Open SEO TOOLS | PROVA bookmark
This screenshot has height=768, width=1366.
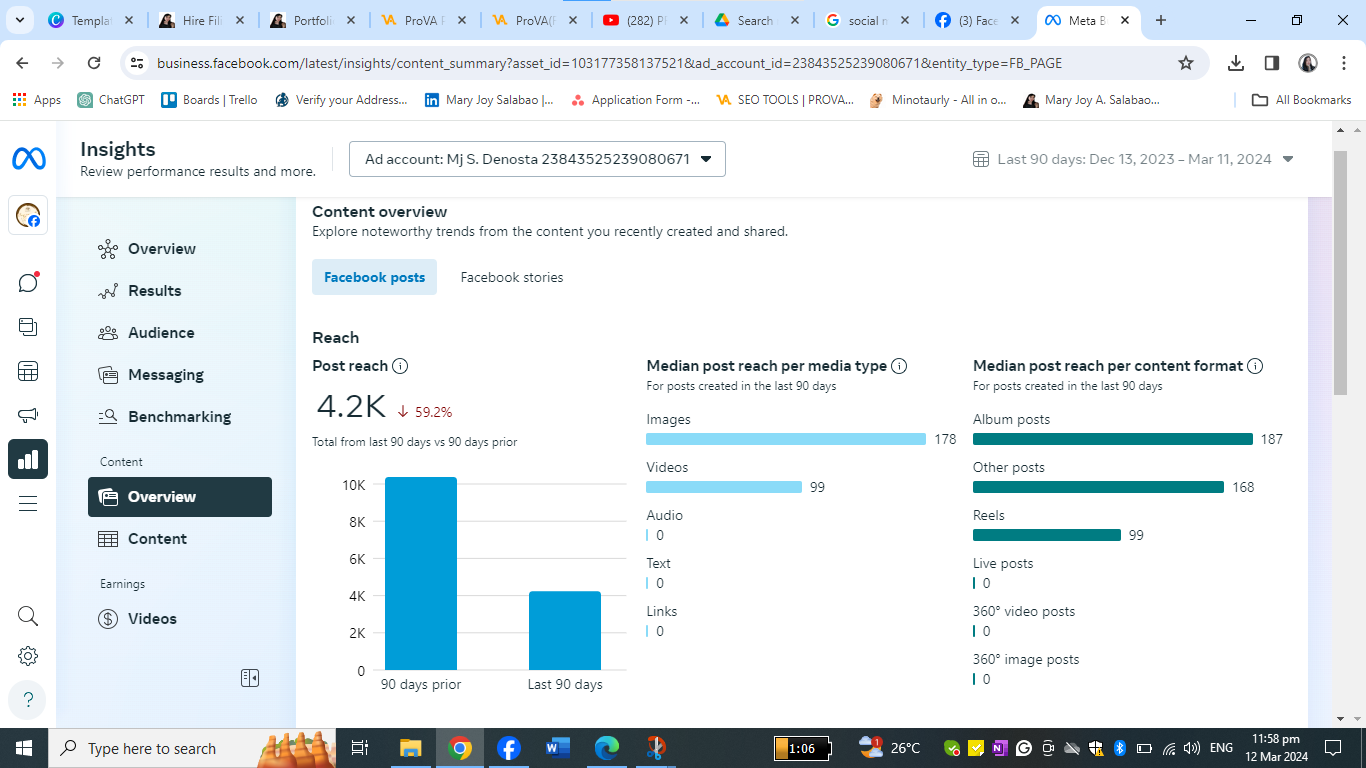786,100
